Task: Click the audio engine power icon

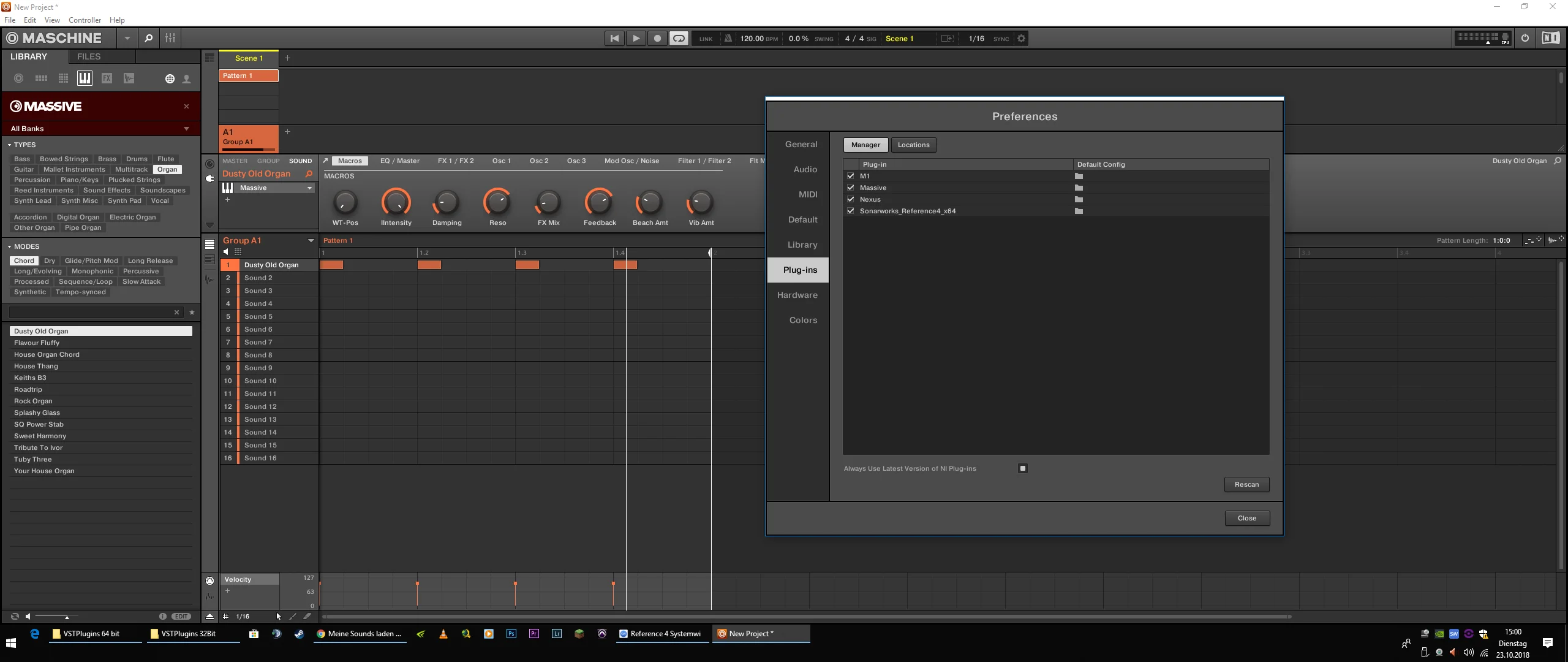Action: pyautogui.click(x=1525, y=38)
